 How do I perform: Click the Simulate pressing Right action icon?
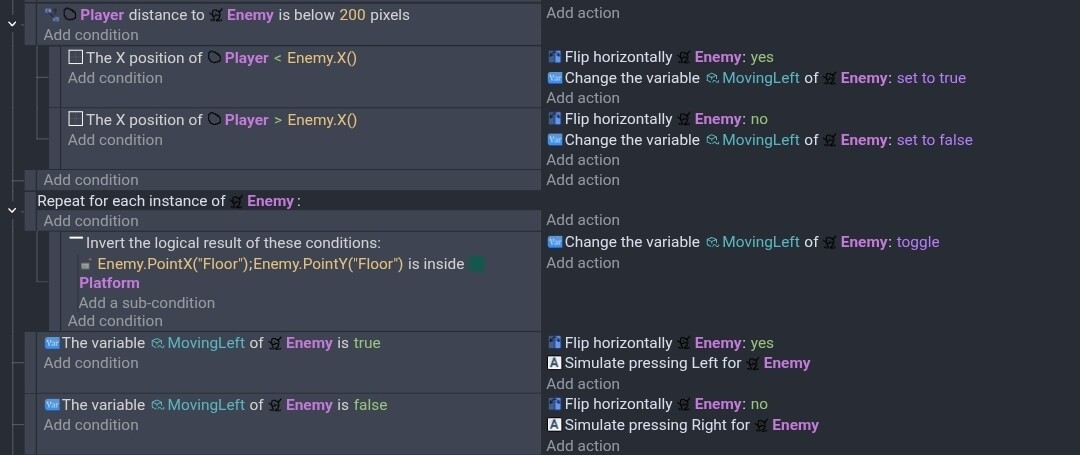pos(555,425)
